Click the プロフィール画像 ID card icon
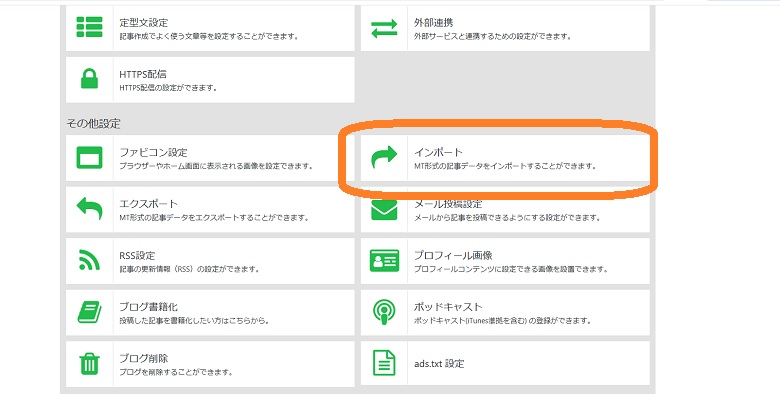This screenshot has width=780, height=394. (x=384, y=261)
